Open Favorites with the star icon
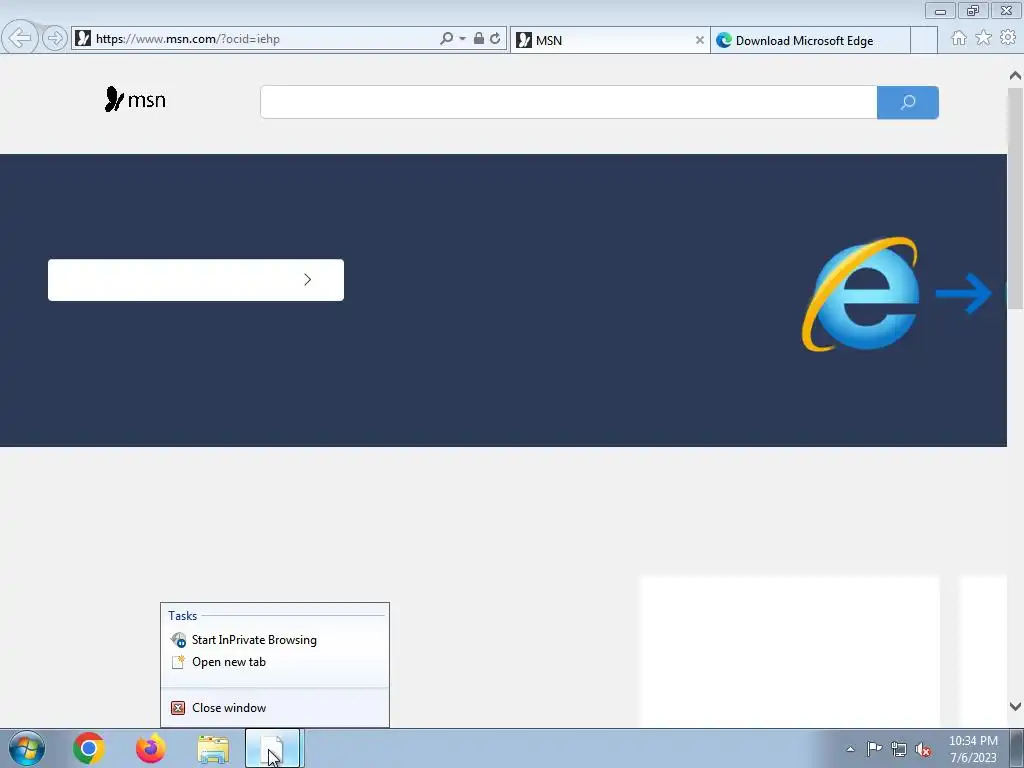 (x=984, y=39)
